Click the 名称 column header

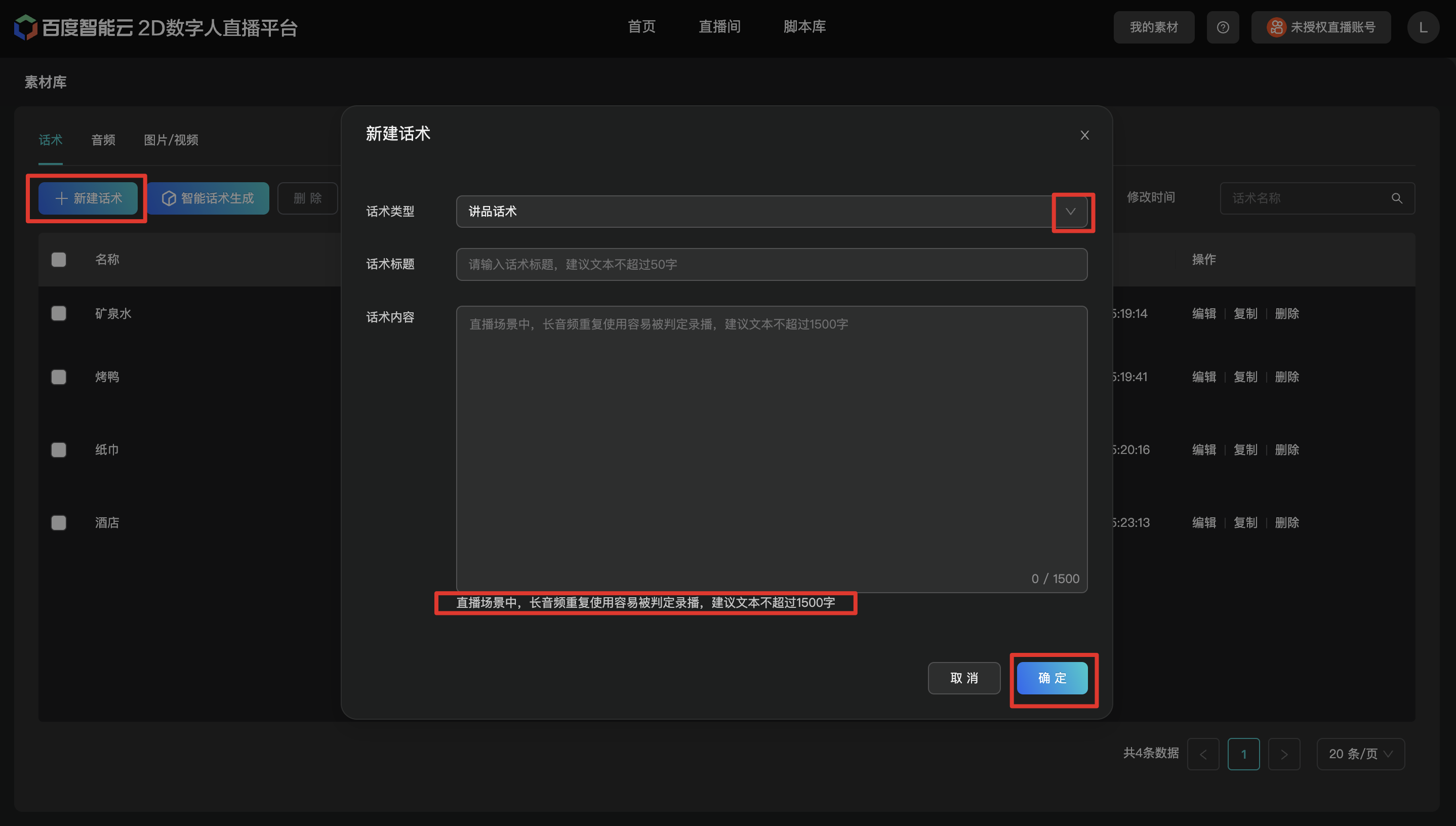coord(107,259)
